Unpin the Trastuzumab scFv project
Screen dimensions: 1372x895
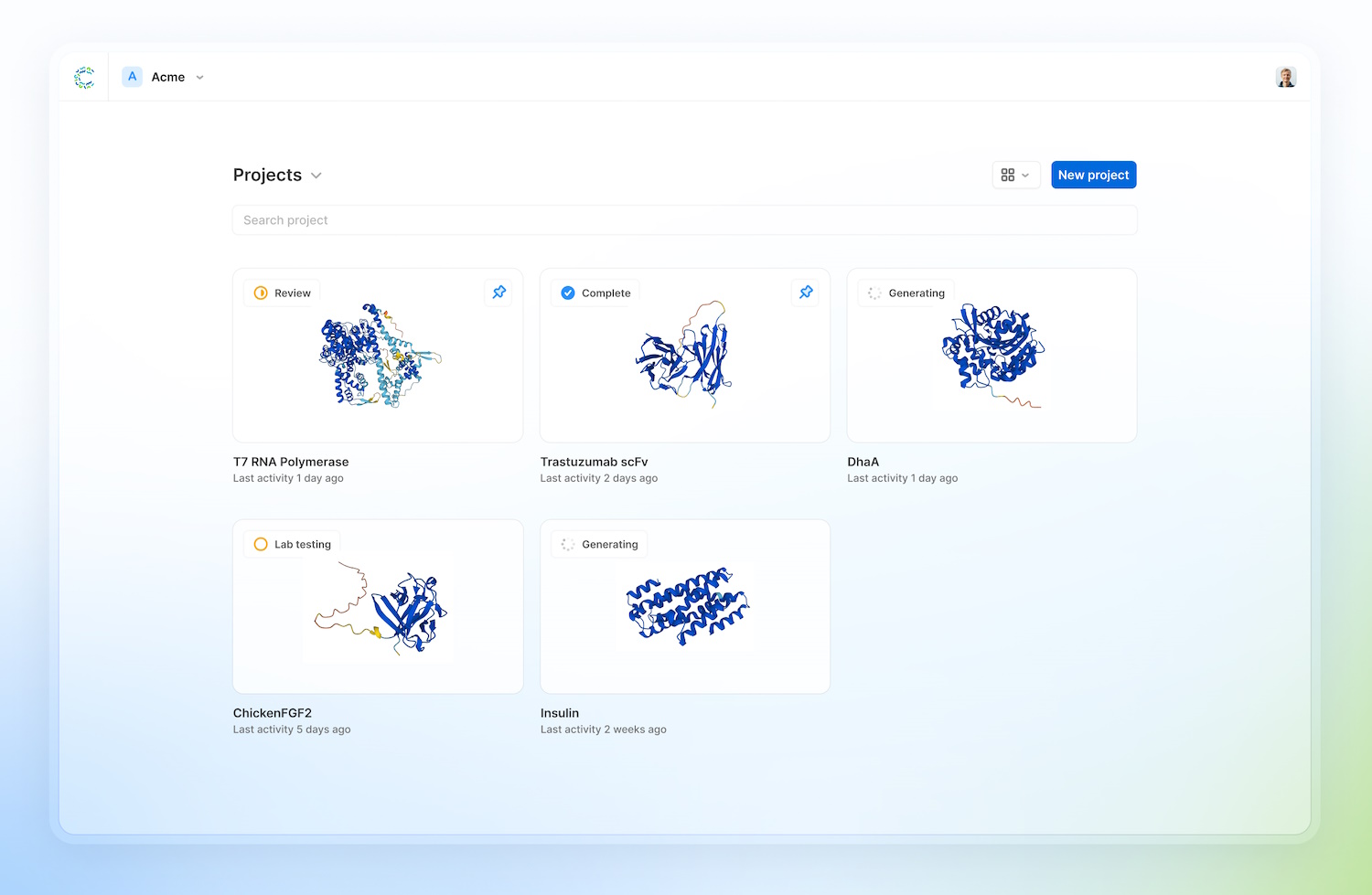(806, 292)
